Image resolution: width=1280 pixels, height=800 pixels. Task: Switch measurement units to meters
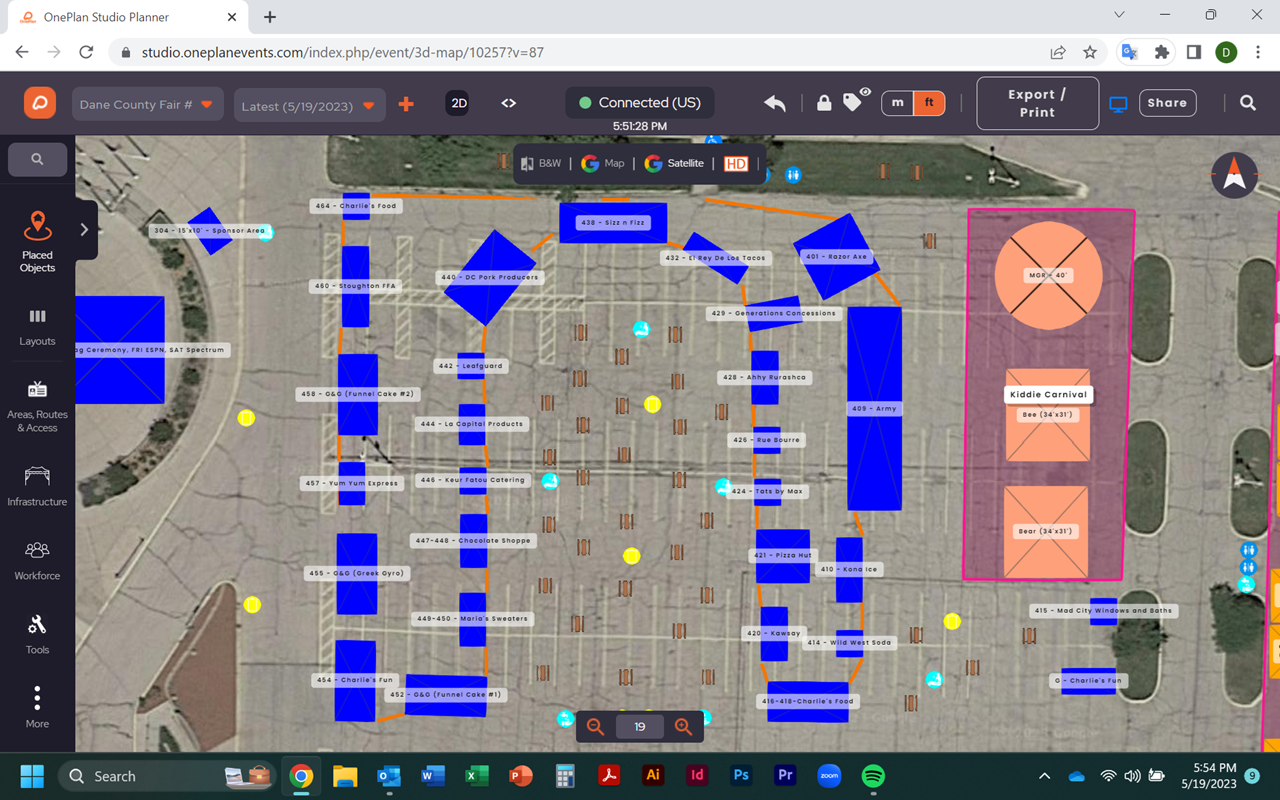coord(895,102)
